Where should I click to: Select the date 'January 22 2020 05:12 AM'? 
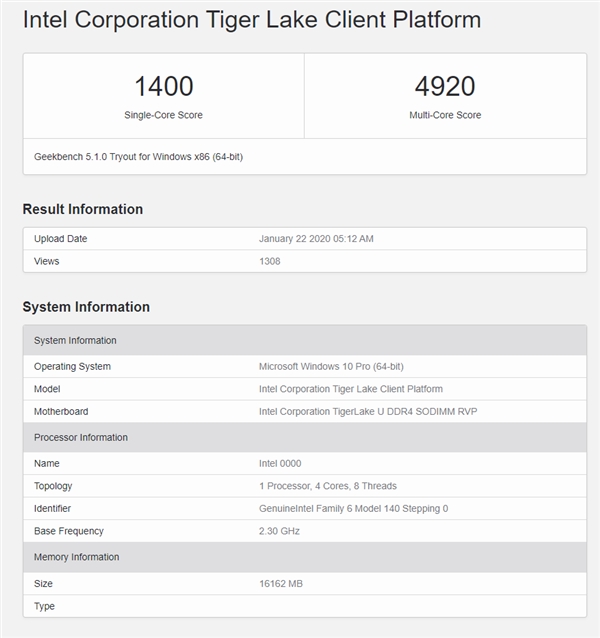tap(316, 239)
